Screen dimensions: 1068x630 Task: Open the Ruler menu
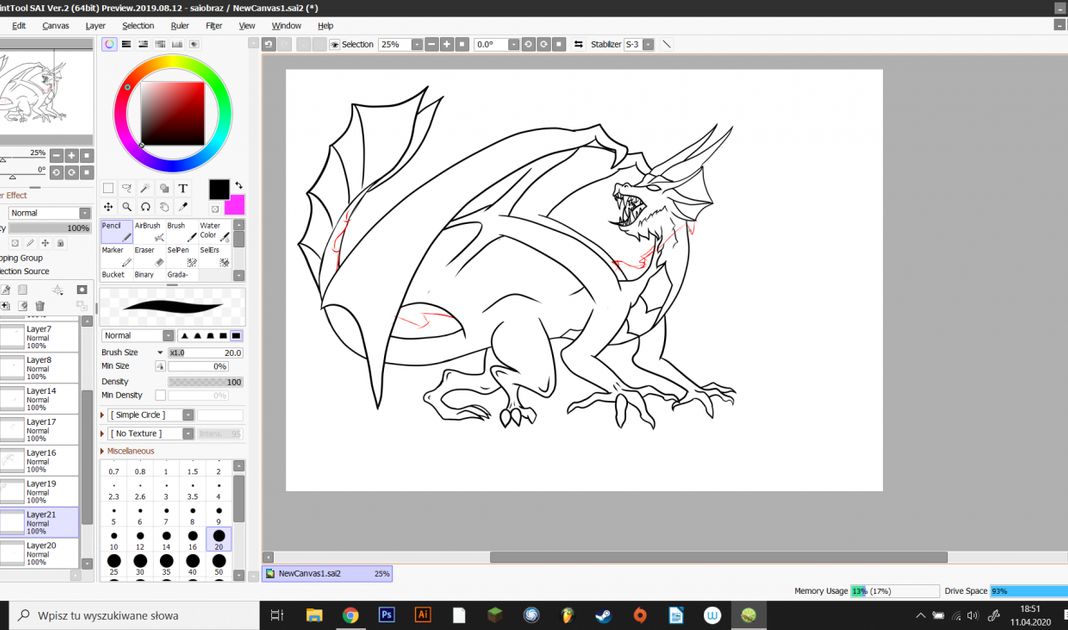180,26
